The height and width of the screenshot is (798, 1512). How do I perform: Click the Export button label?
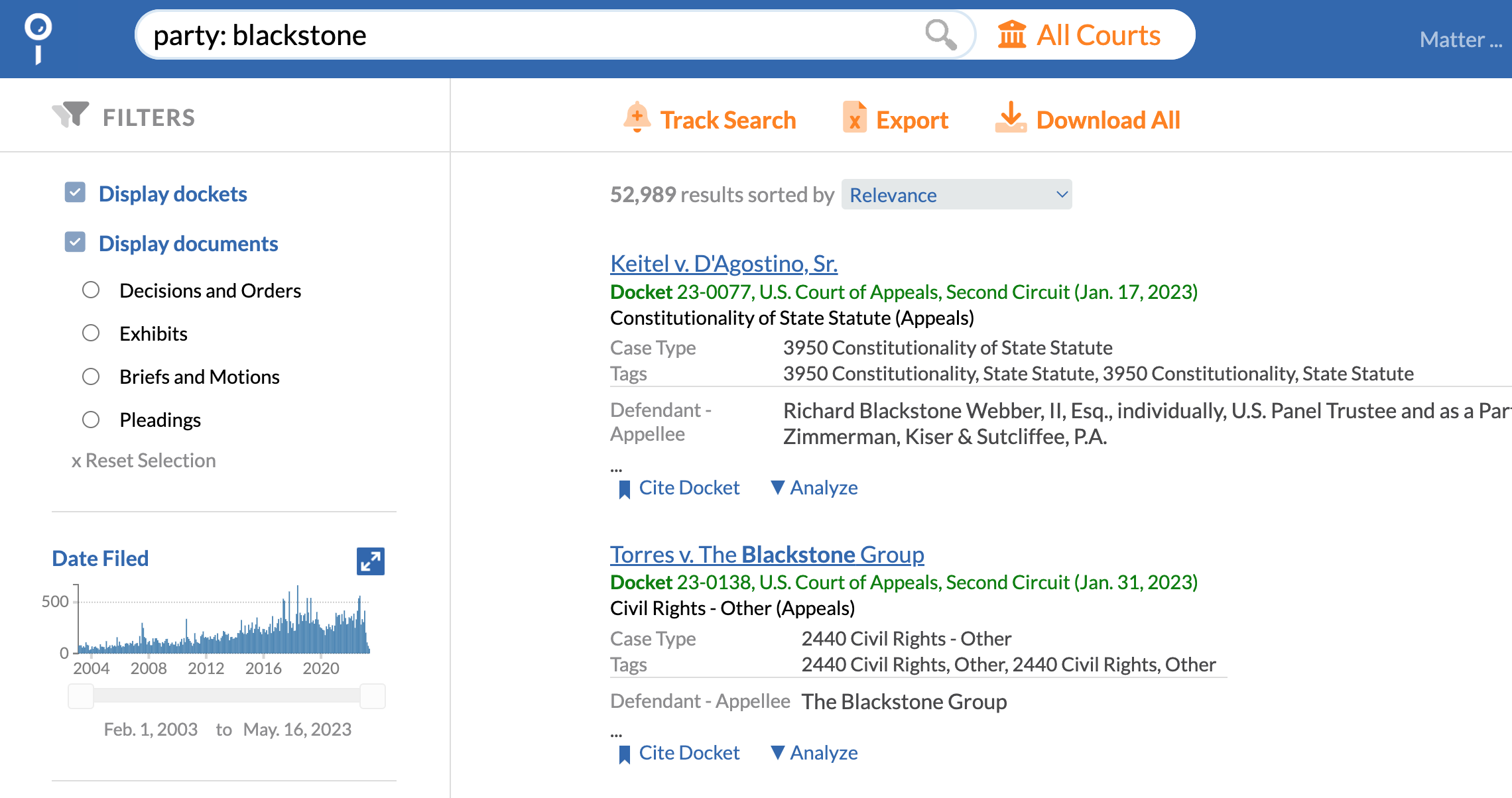coord(912,120)
